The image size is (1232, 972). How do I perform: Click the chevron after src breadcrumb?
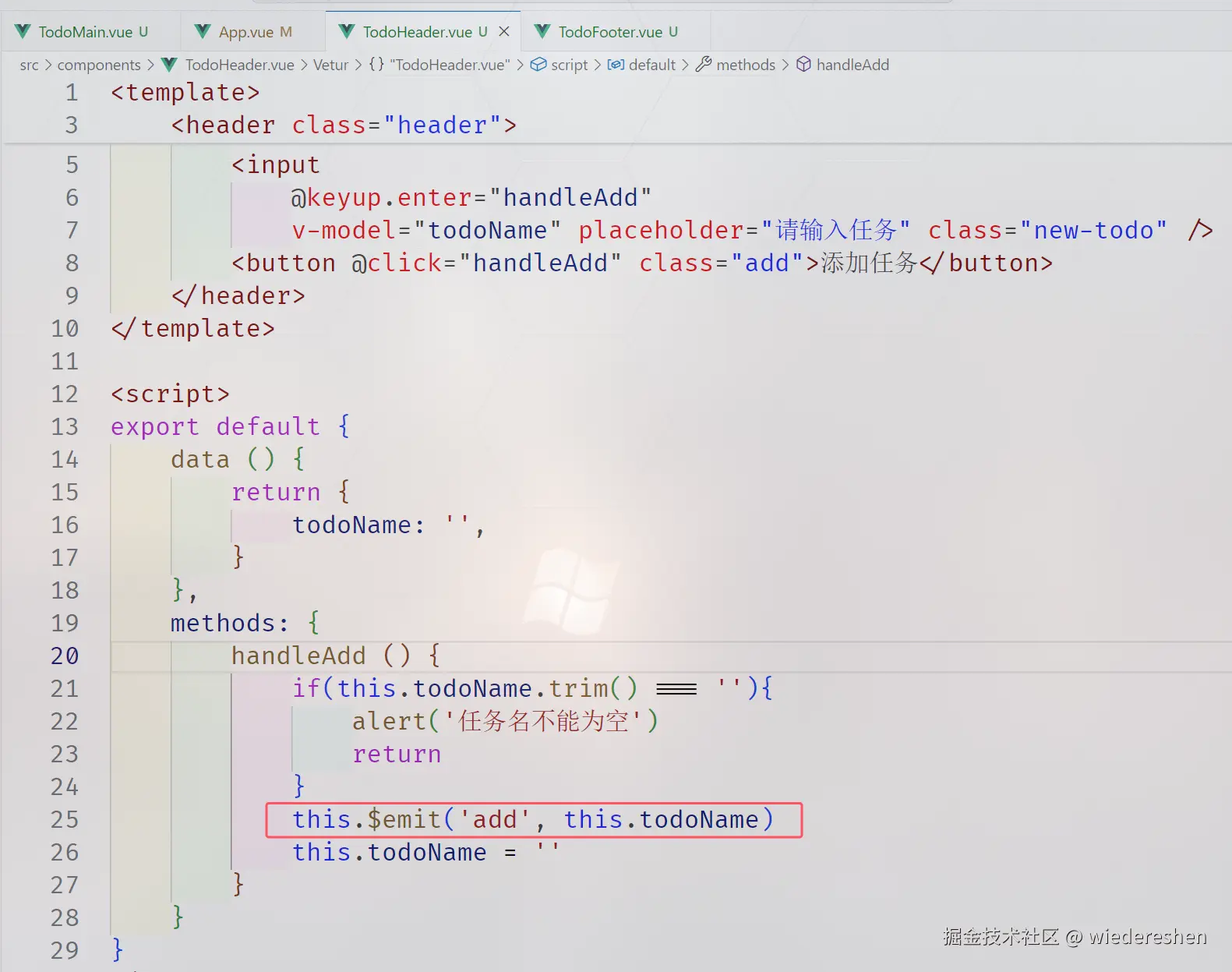click(48, 65)
